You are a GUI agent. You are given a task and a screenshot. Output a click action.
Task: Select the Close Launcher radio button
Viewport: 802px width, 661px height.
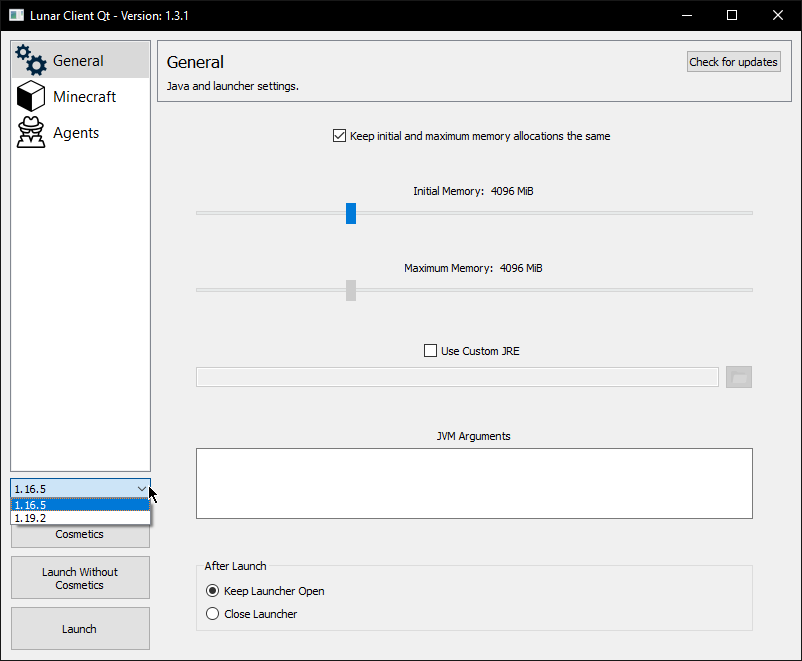point(211,613)
